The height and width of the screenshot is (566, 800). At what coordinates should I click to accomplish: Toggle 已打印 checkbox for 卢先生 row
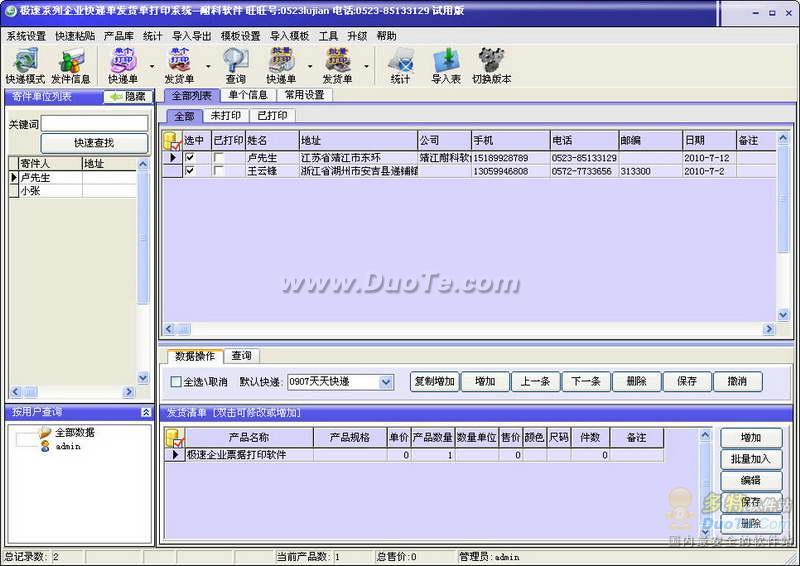coord(219,158)
